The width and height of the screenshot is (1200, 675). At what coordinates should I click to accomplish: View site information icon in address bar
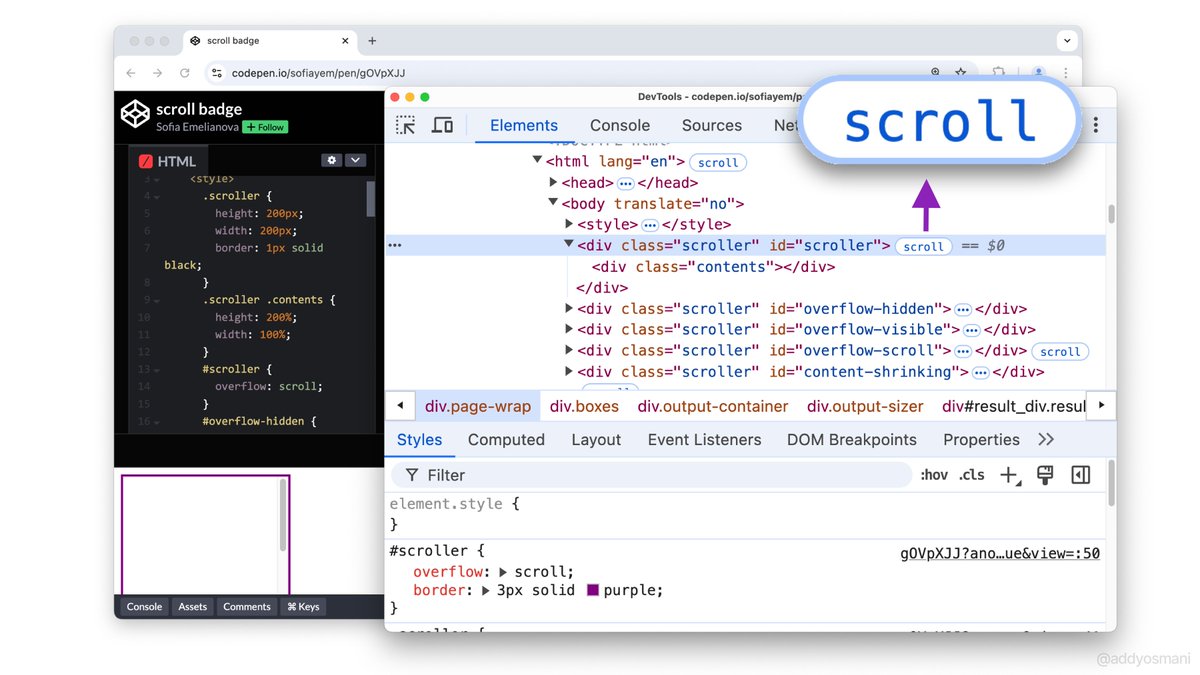click(217, 73)
